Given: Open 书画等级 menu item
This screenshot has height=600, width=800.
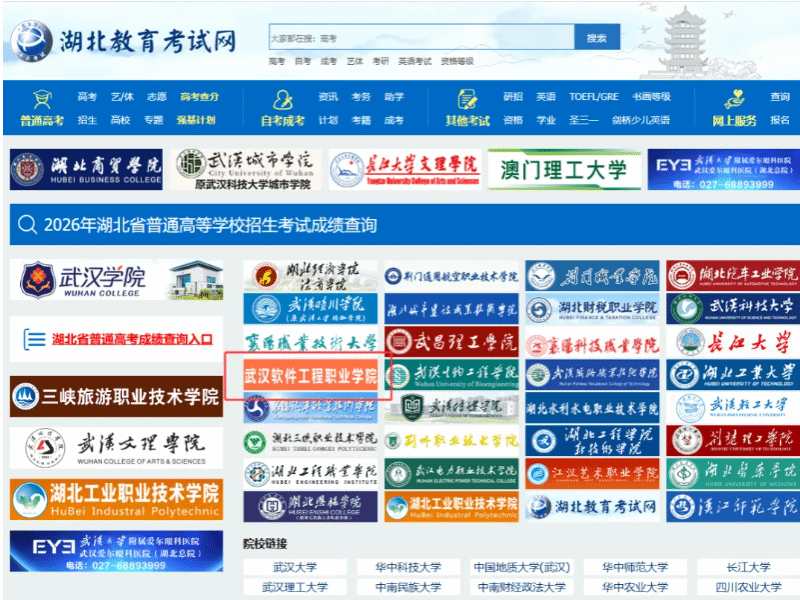Looking at the screenshot, I should (652, 97).
